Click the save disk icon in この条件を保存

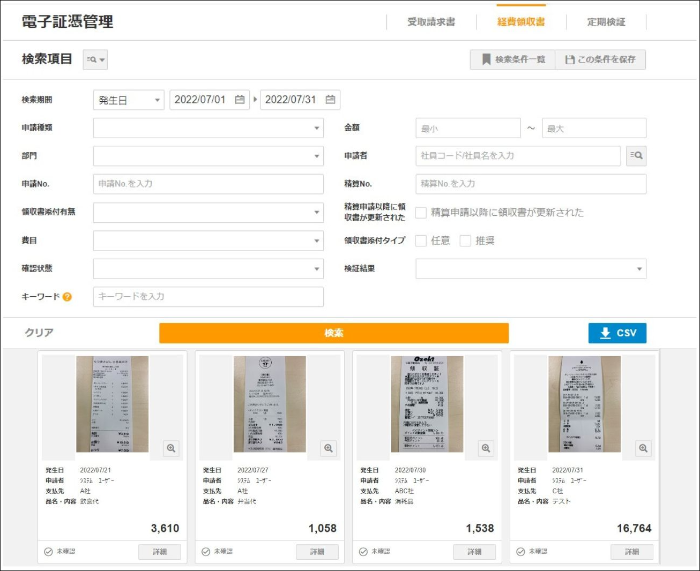569,59
